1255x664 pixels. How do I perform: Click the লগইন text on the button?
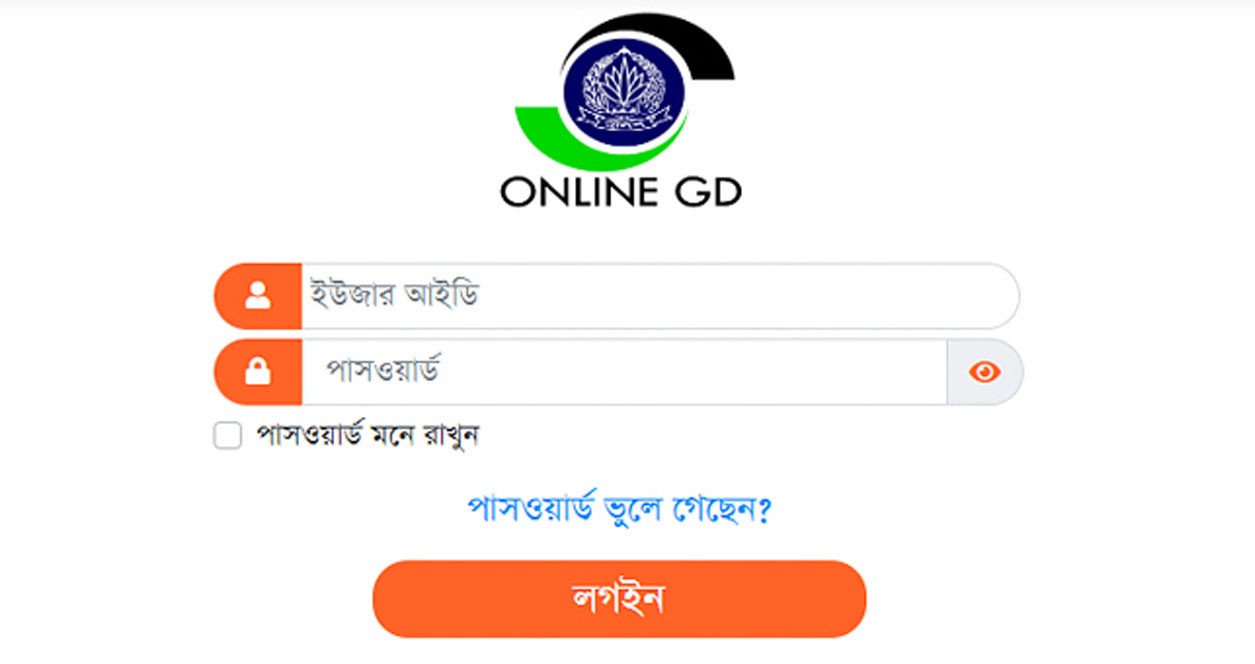click(x=619, y=598)
